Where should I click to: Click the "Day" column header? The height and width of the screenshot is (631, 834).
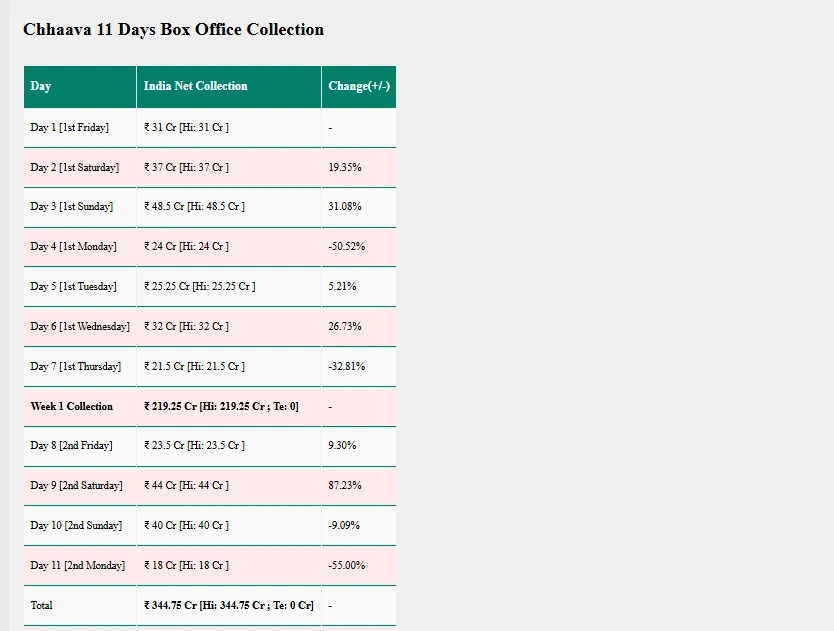(x=41, y=86)
